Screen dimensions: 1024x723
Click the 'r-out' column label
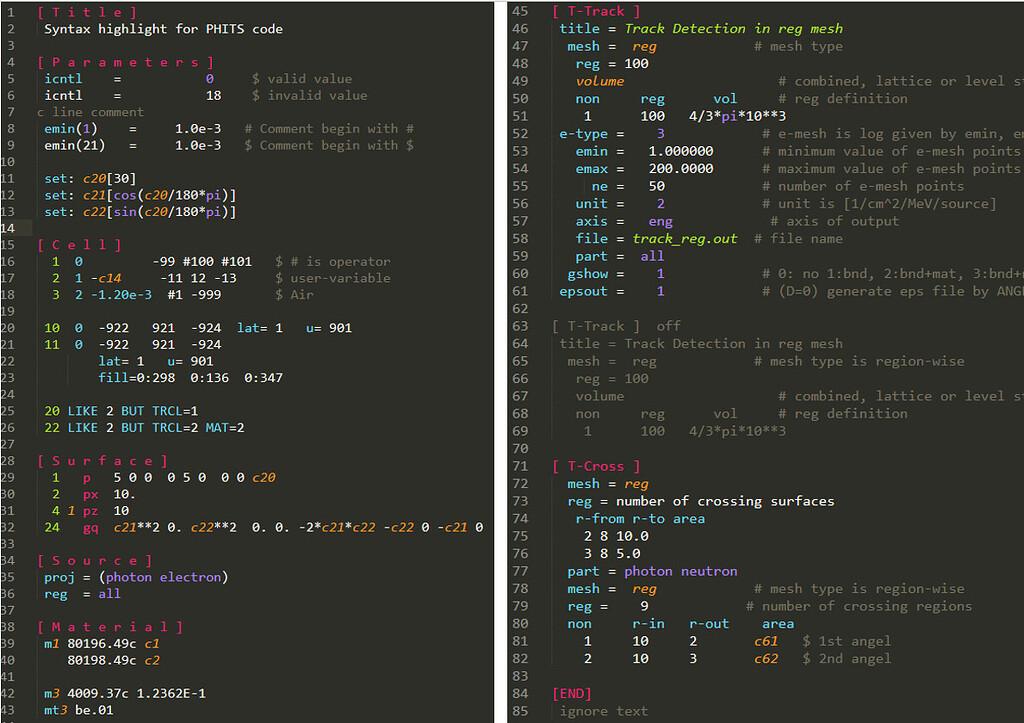pyautogui.click(x=709, y=624)
